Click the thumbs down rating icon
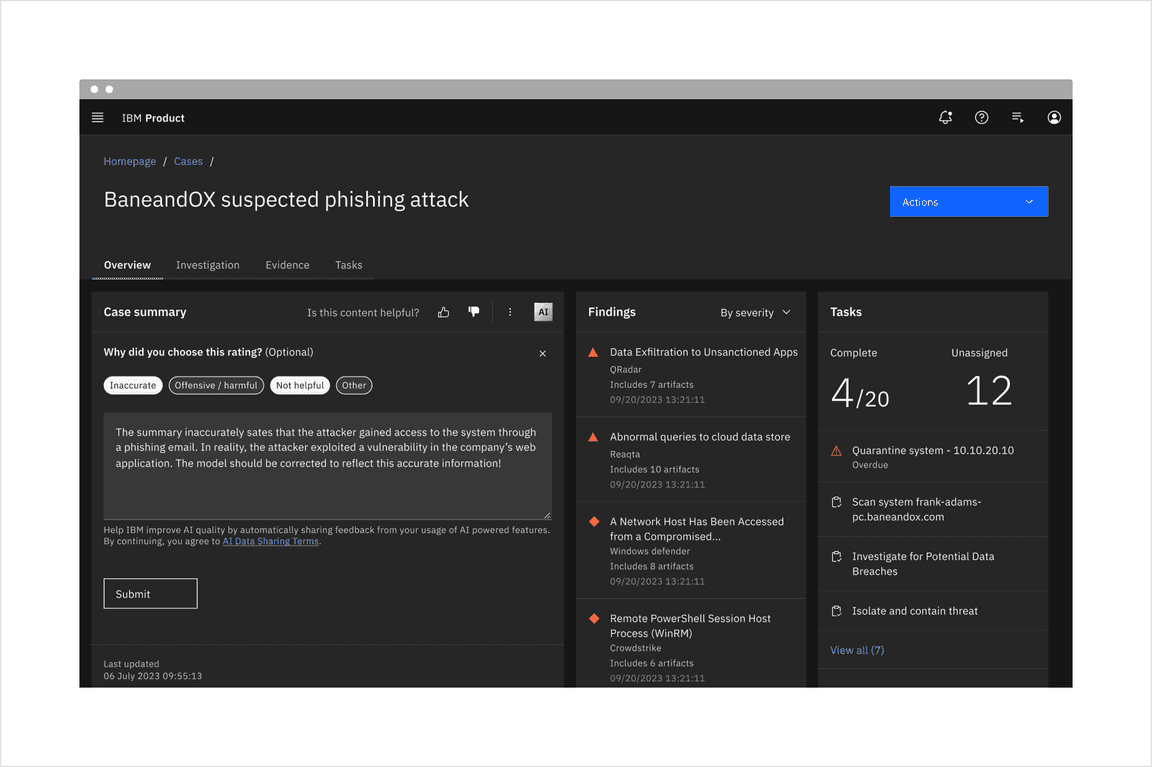Screen dimensions: 1152x767 (474, 313)
